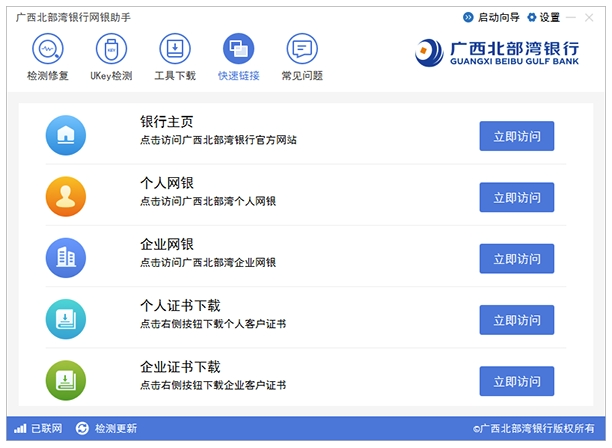Viewport: 612px width, 448px height.
Task: Click description 点击访问广西北部湾个人网银
Action: pyautogui.click(x=208, y=201)
